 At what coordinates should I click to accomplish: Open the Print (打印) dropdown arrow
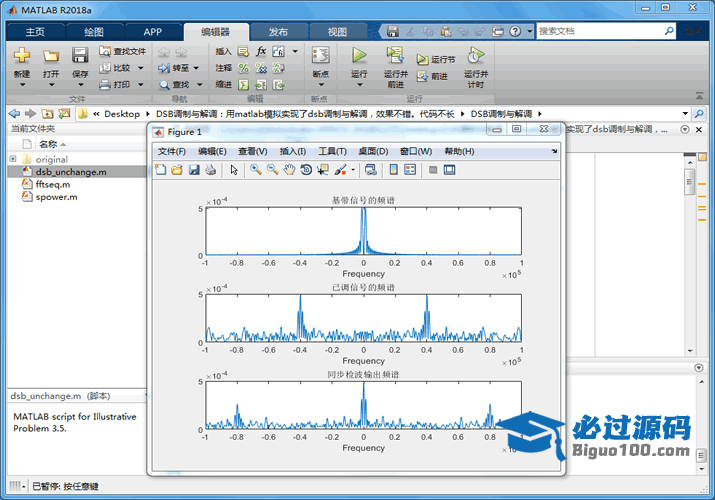141,85
